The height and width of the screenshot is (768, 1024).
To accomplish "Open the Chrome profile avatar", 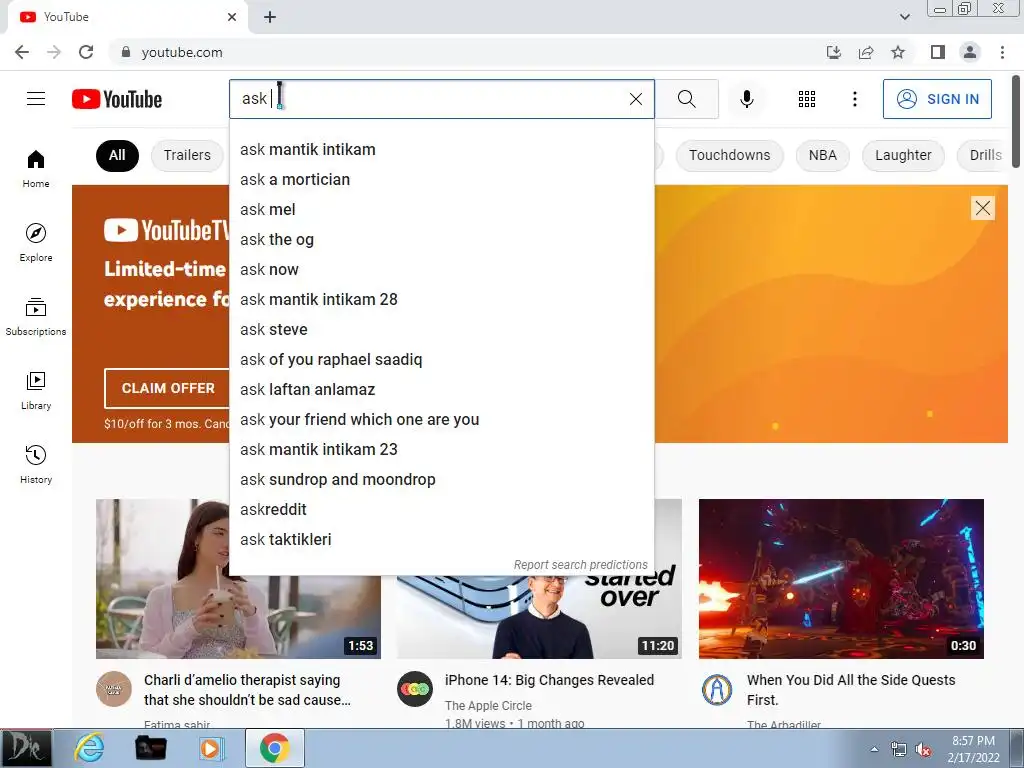I will click(970, 52).
